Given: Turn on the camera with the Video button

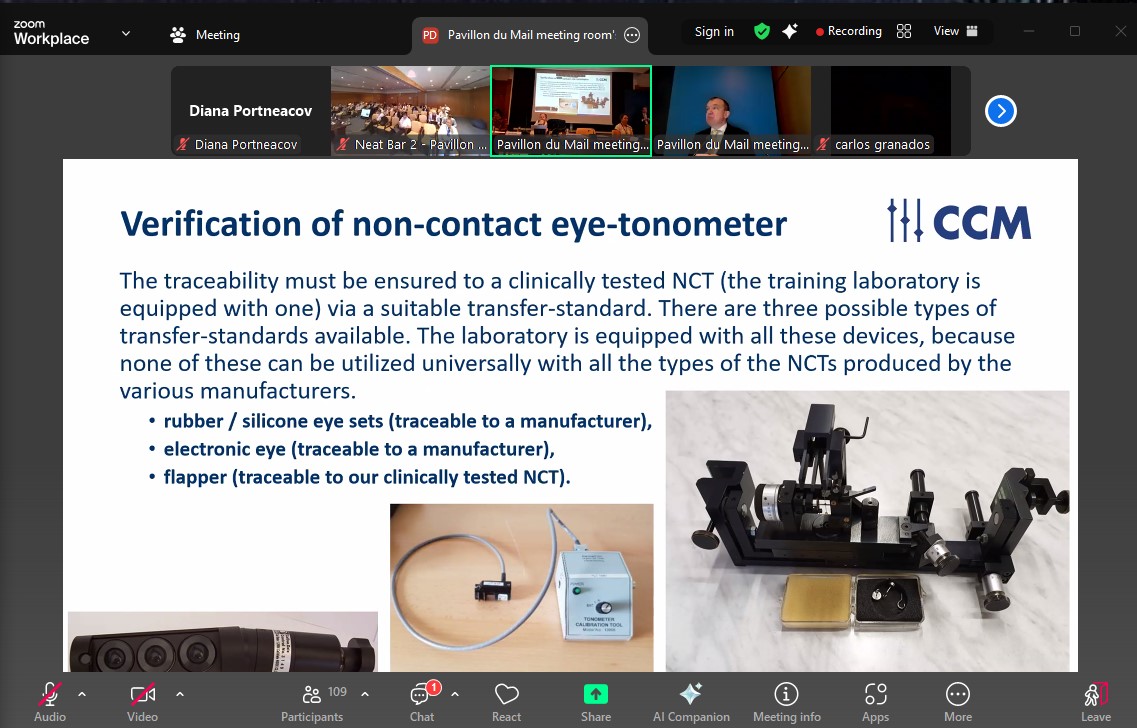Looking at the screenshot, I should tap(142, 701).
